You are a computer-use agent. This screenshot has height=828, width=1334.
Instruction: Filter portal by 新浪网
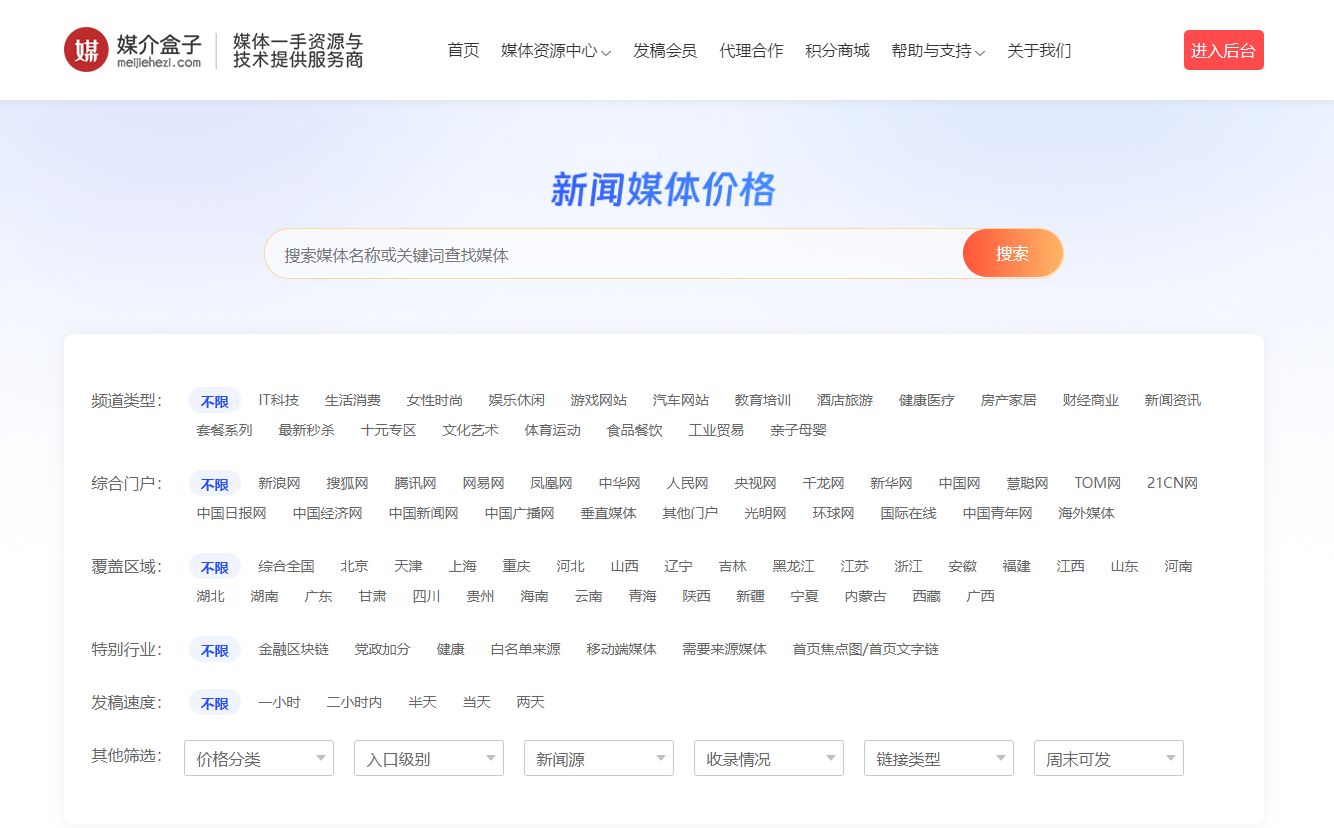point(279,483)
